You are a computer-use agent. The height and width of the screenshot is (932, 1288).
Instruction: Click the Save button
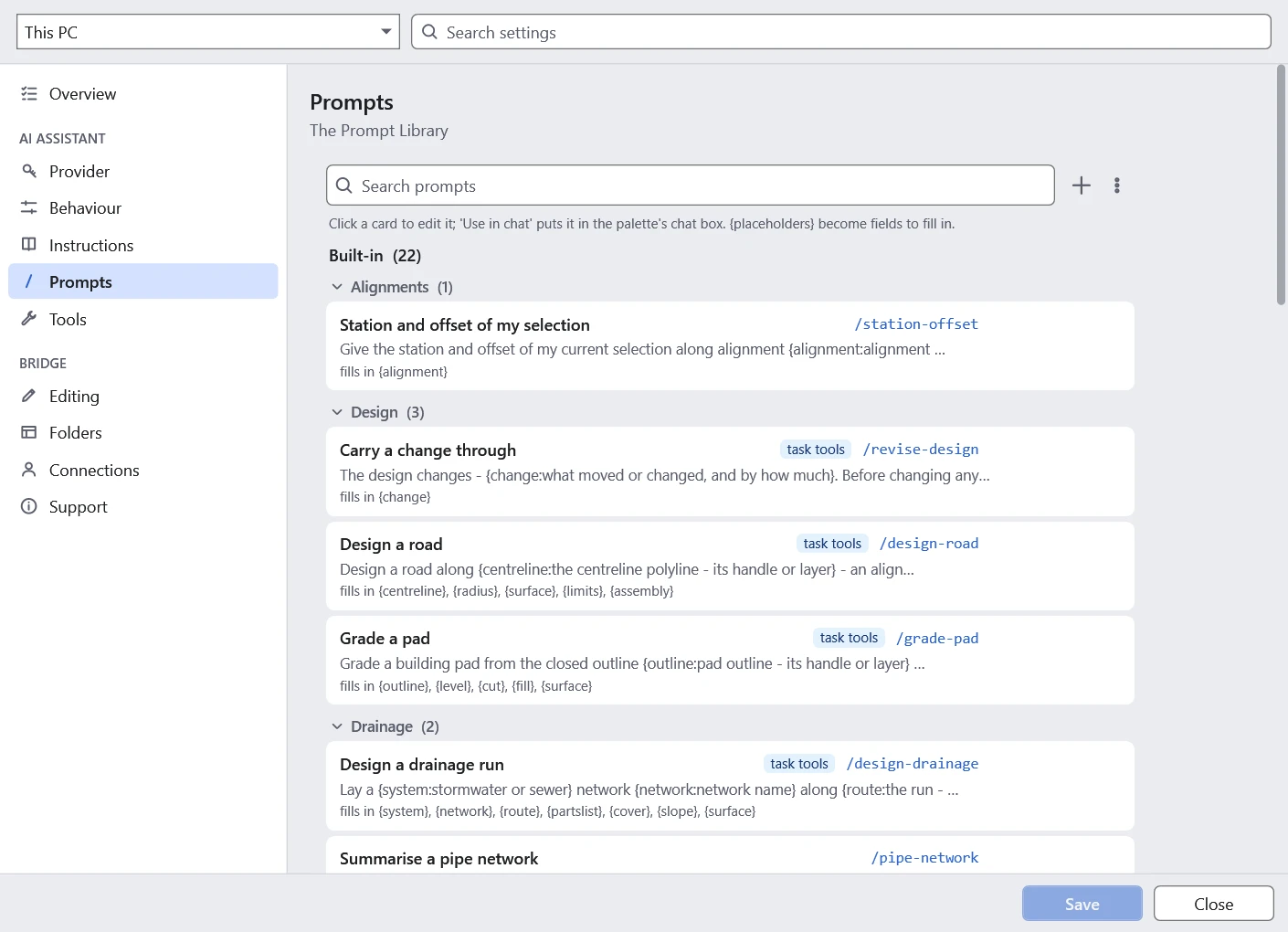1082,904
